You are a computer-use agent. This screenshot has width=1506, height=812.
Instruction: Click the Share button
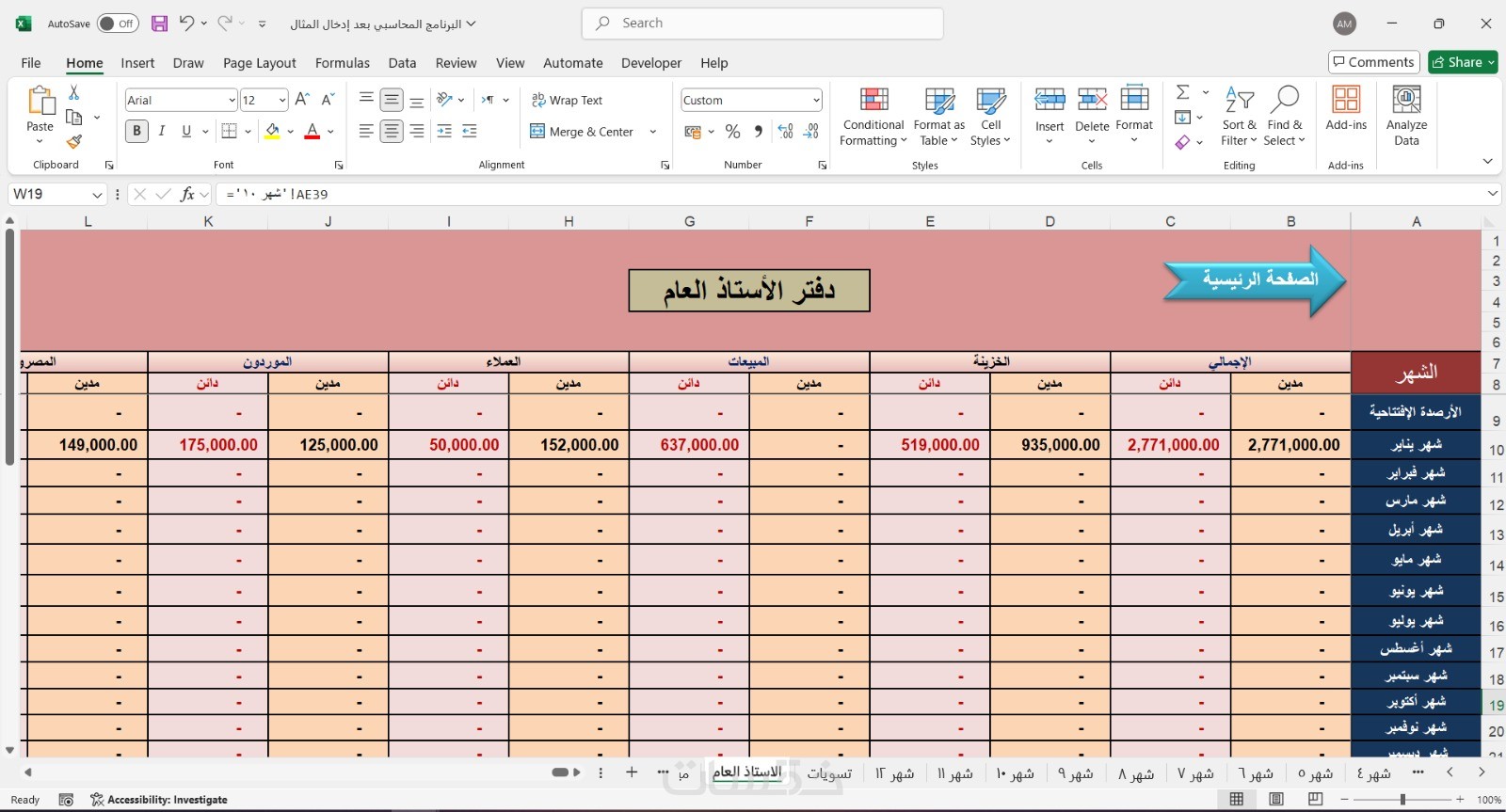pyautogui.click(x=1463, y=62)
